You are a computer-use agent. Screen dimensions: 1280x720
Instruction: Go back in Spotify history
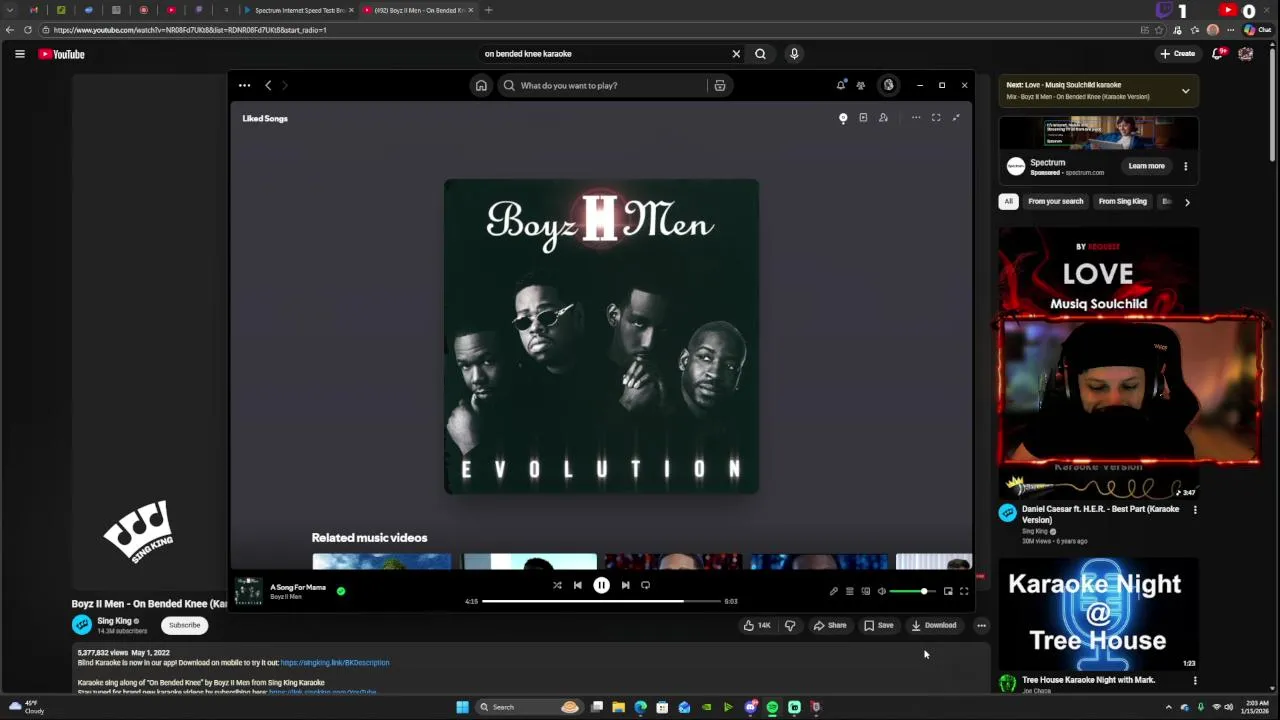pyautogui.click(x=268, y=85)
